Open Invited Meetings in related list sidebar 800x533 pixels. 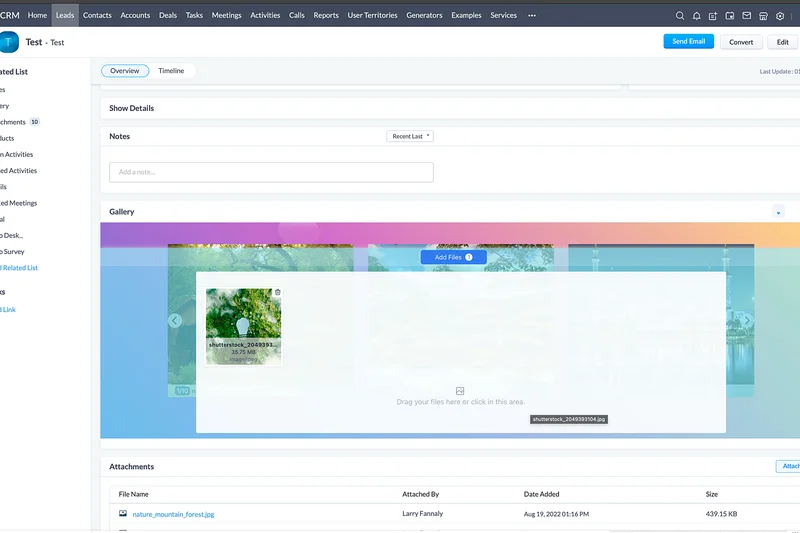(19, 203)
